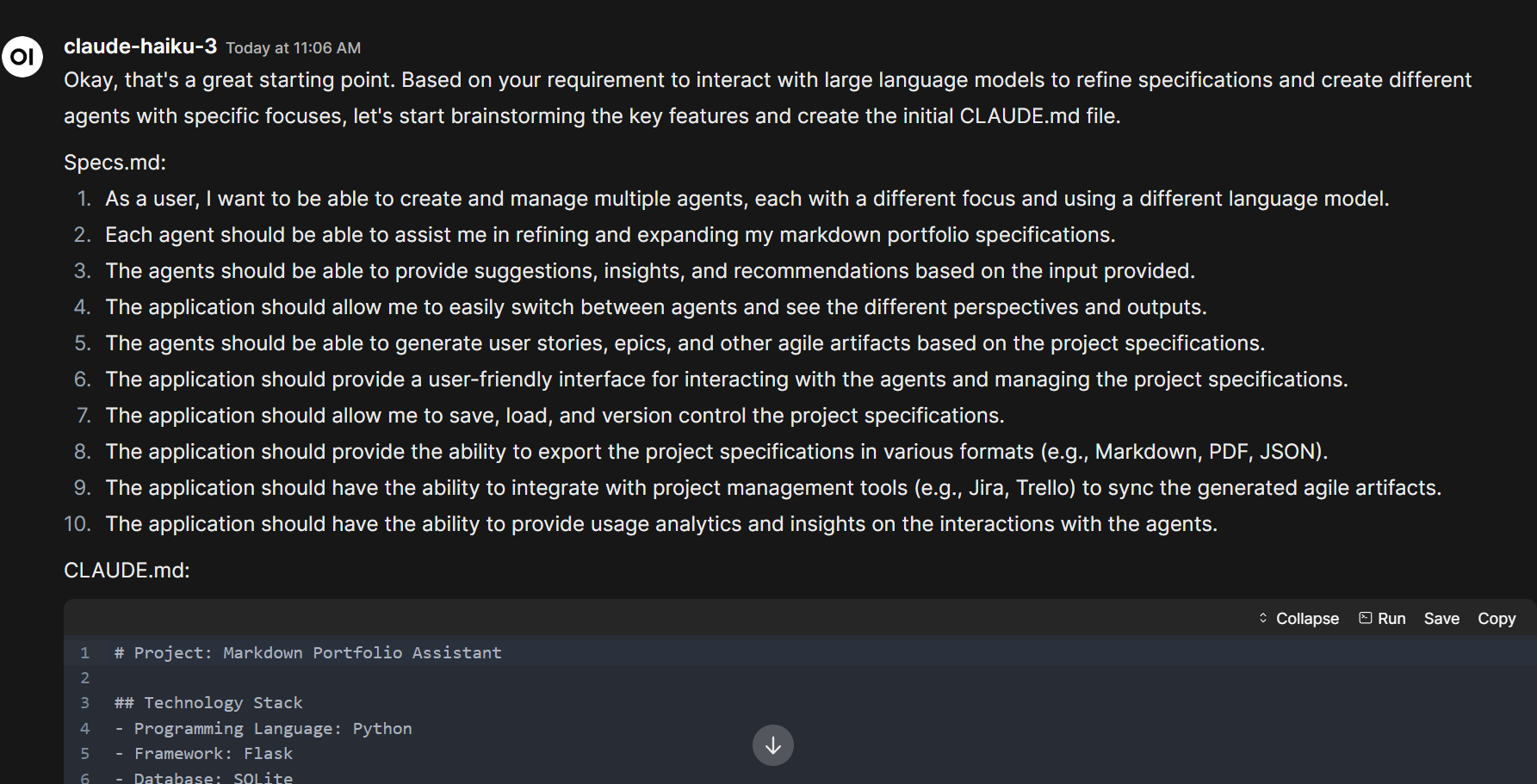
Task: Click spec item 10 about usage analytics
Action: point(661,524)
